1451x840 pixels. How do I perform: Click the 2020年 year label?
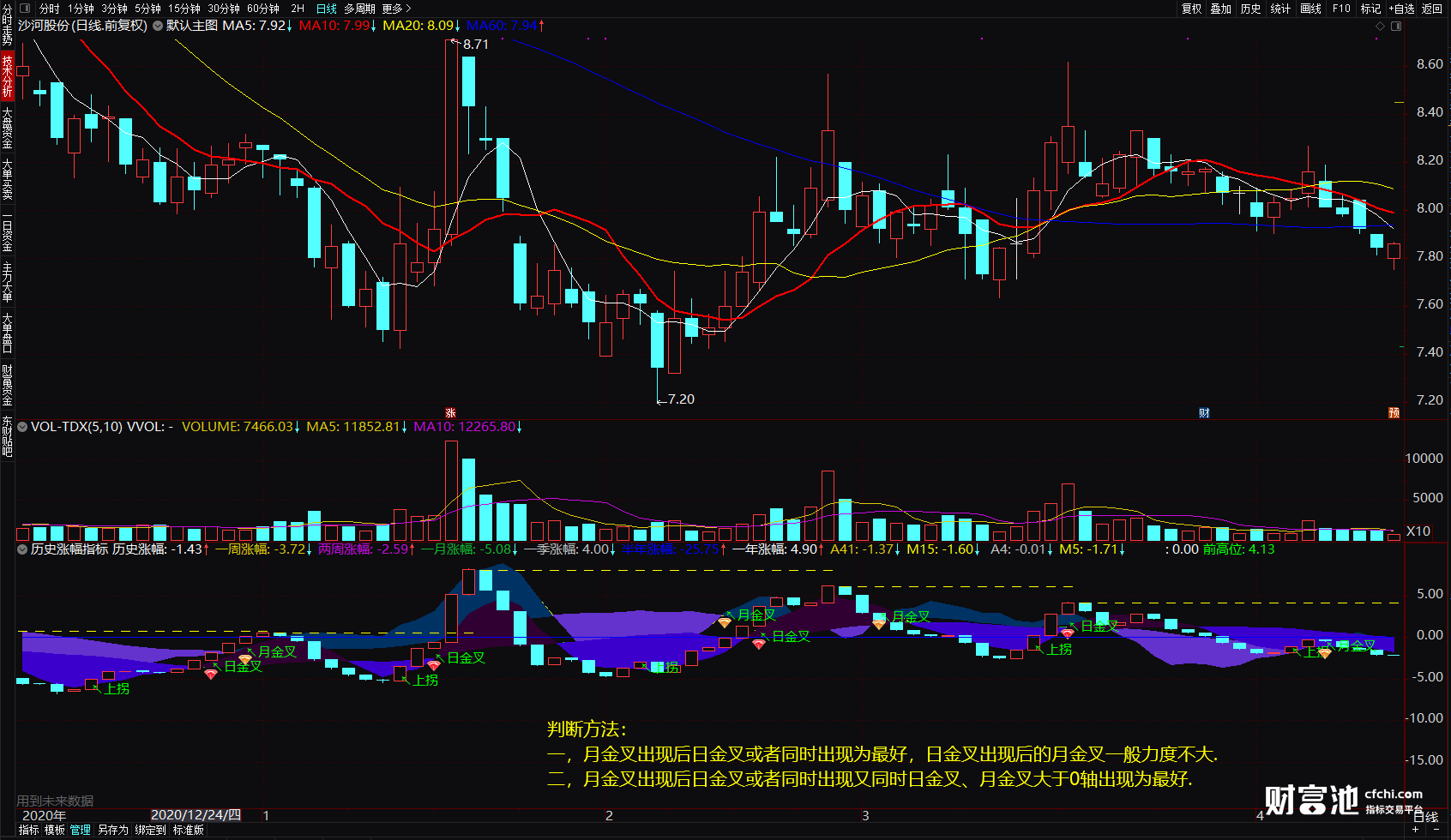pyautogui.click(x=44, y=815)
